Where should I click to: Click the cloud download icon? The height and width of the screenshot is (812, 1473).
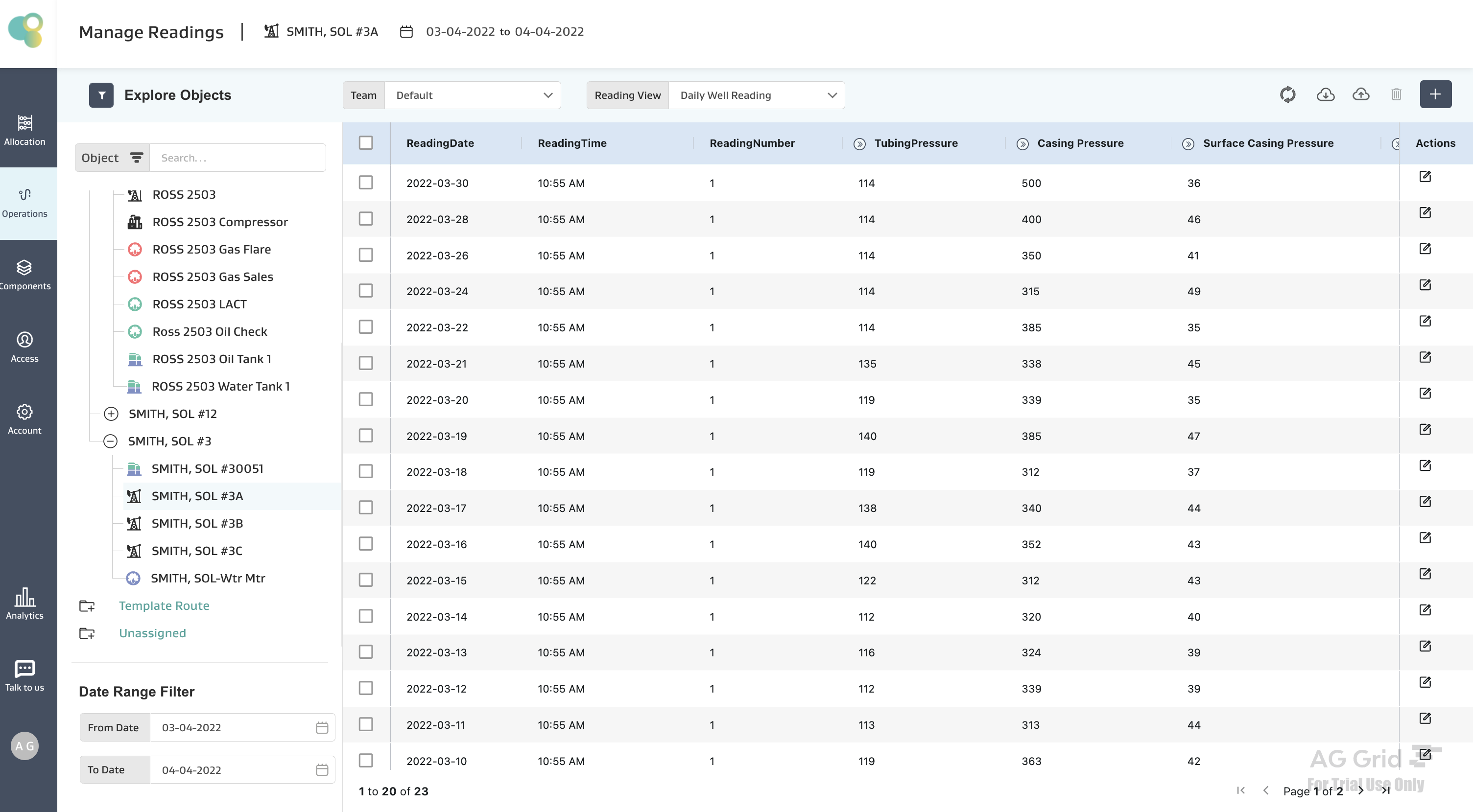click(1325, 95)
